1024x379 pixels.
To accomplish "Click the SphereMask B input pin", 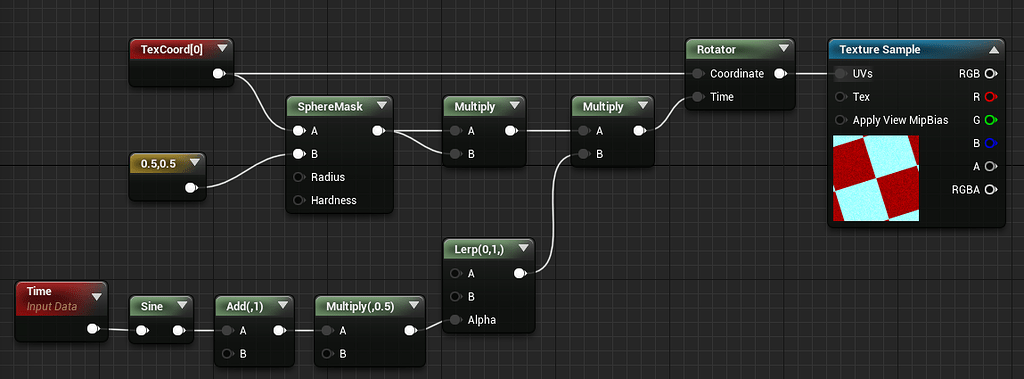I will point(299,154).
